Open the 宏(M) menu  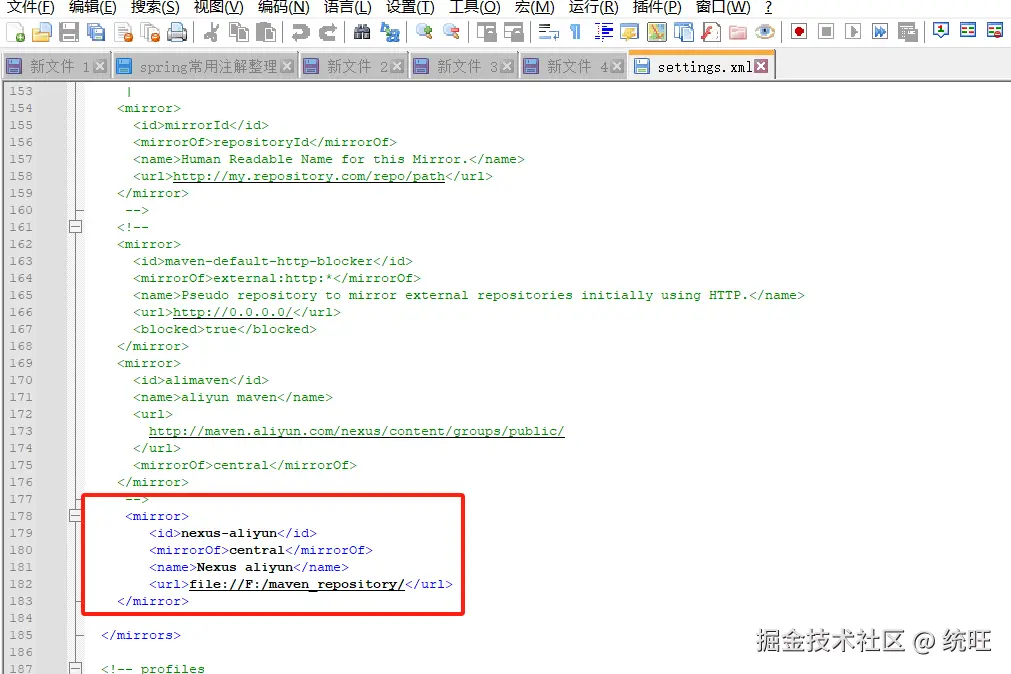pos(535,7)
